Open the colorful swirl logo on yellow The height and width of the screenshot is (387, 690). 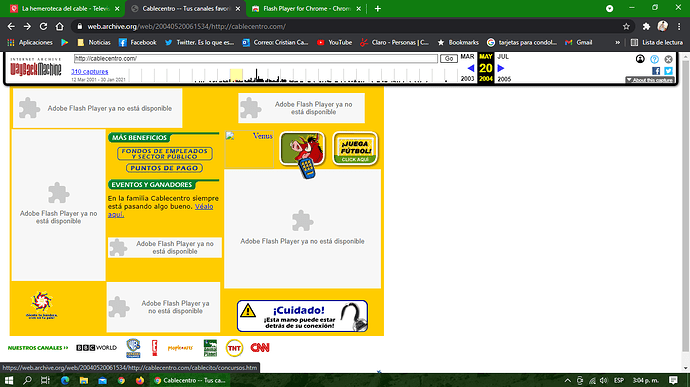(x=41, y=305)
